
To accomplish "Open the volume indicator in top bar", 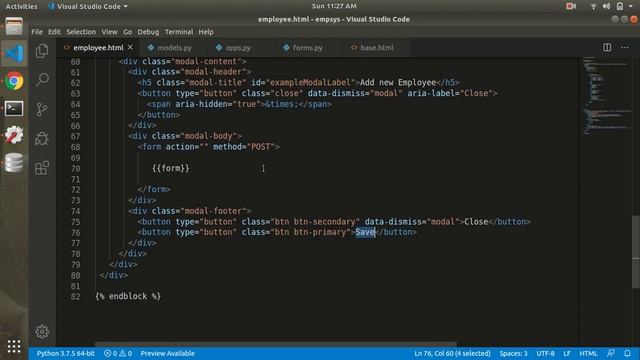I will click(x=607, y=6).
